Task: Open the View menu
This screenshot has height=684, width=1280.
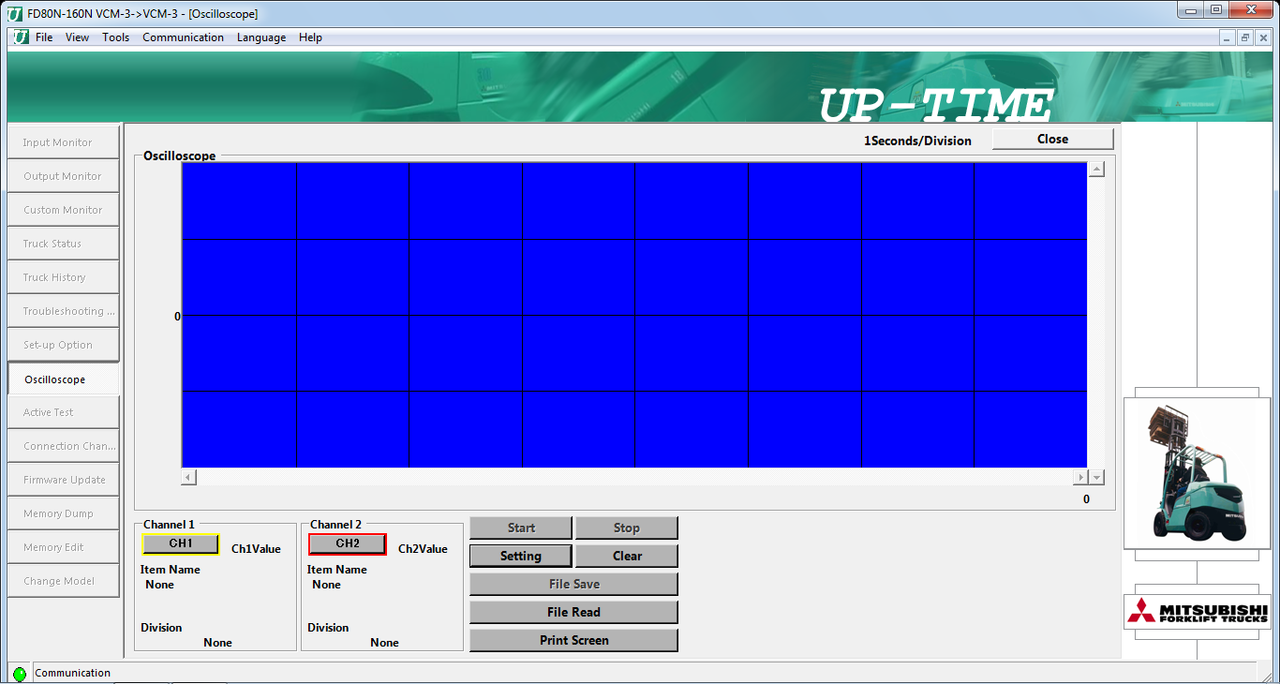Action: pyautogui.click(x=77, y=37)
